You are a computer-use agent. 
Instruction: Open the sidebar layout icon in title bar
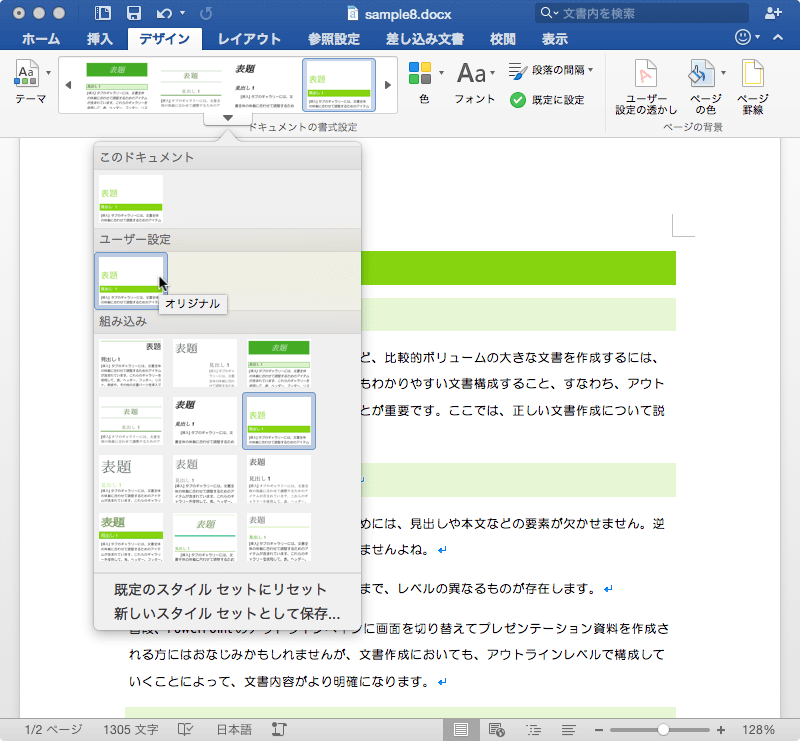[103, 13]
